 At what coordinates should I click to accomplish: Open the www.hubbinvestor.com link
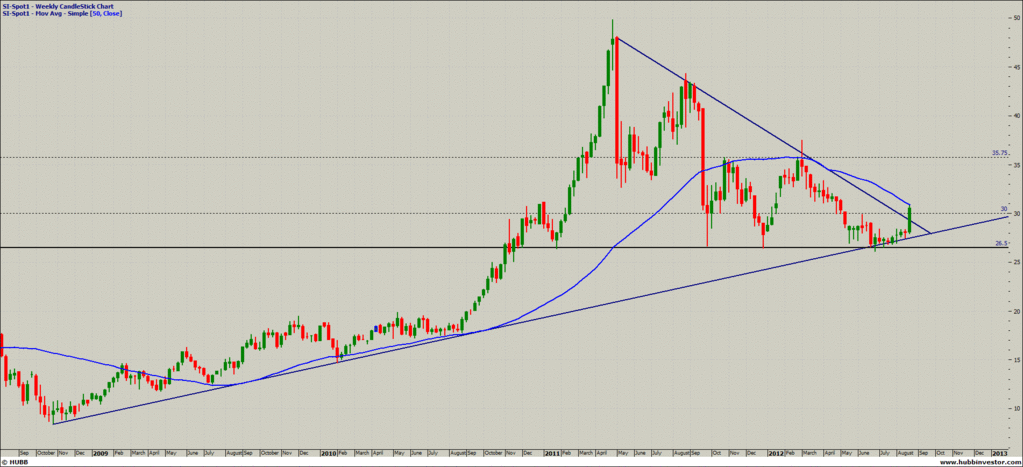(980, 462)
